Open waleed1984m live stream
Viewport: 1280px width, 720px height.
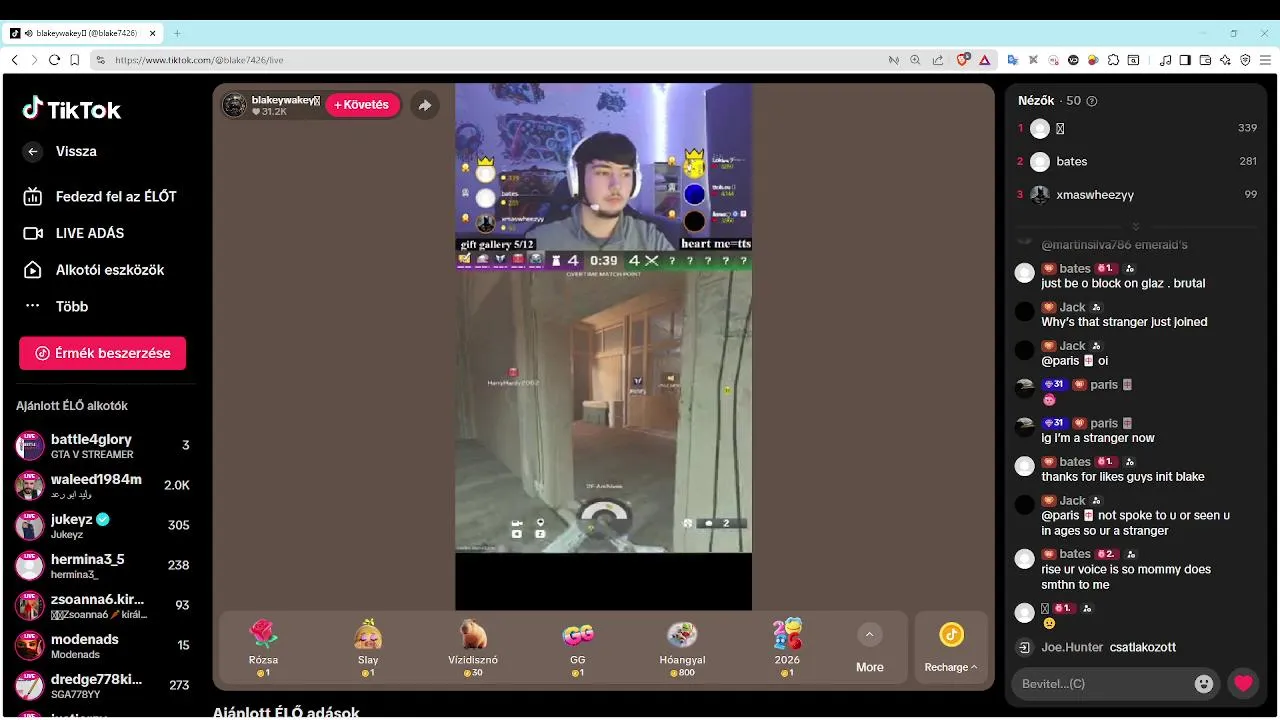[102, 486]
